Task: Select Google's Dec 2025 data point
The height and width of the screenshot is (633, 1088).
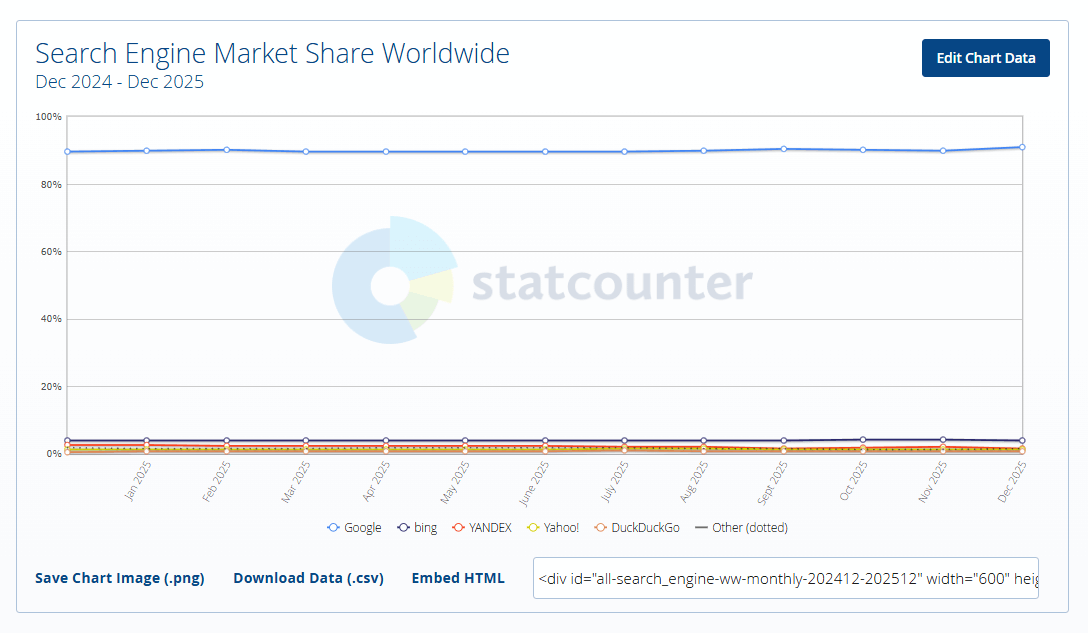Action: pos(1022,147)
